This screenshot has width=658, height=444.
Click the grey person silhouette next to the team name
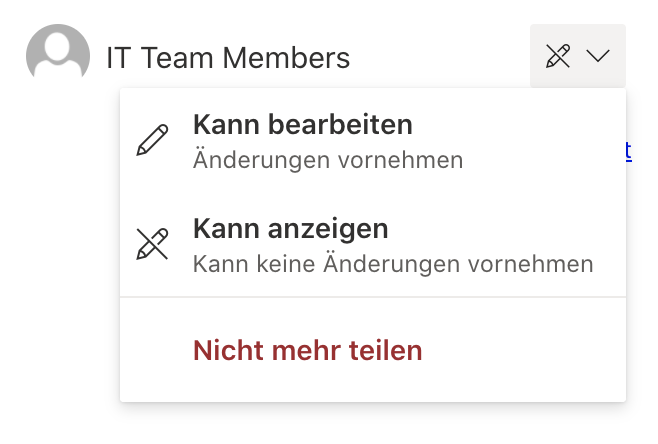coord(58,57)
